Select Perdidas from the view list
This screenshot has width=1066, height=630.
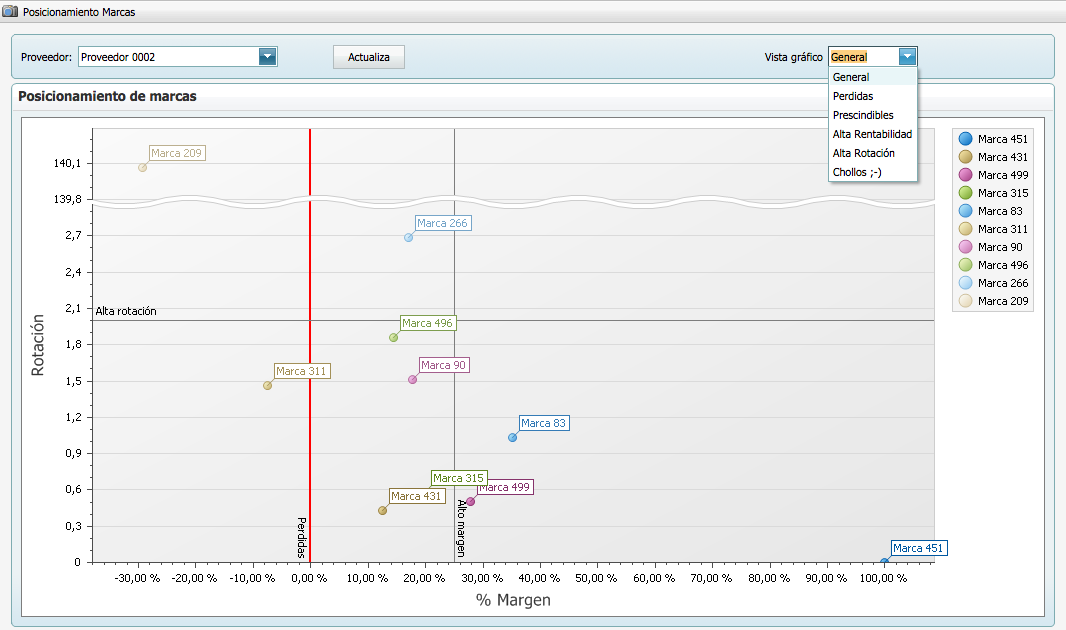point(853,96)
